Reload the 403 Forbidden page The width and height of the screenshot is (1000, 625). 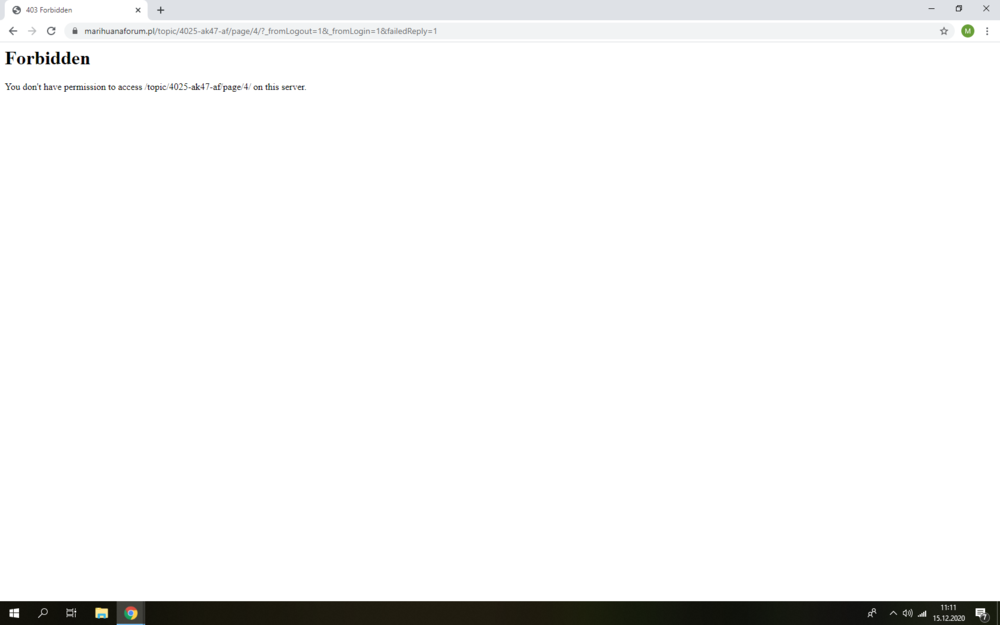pos(51,31)
